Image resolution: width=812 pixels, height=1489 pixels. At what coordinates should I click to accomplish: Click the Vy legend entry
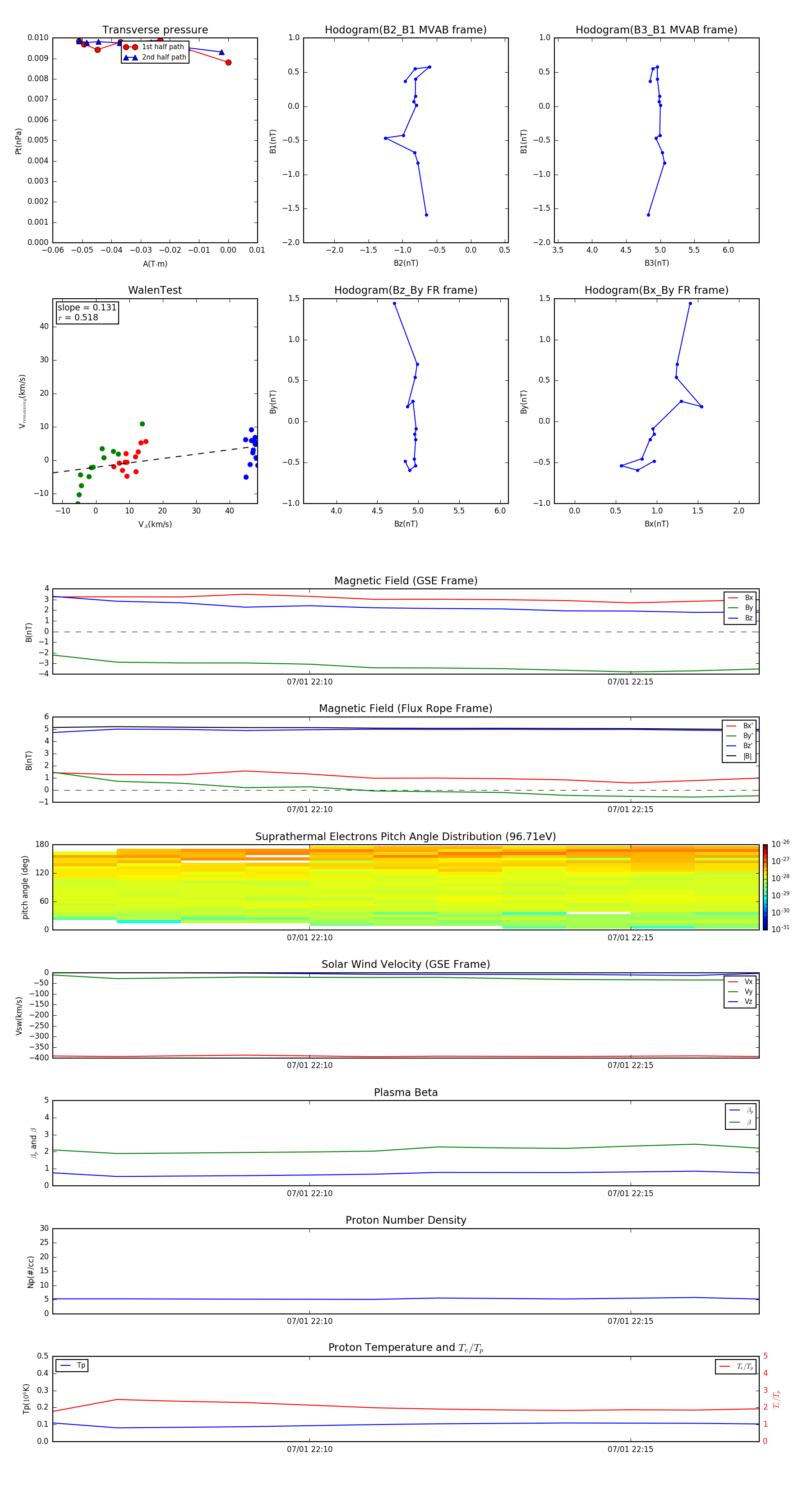coord(740,991)
